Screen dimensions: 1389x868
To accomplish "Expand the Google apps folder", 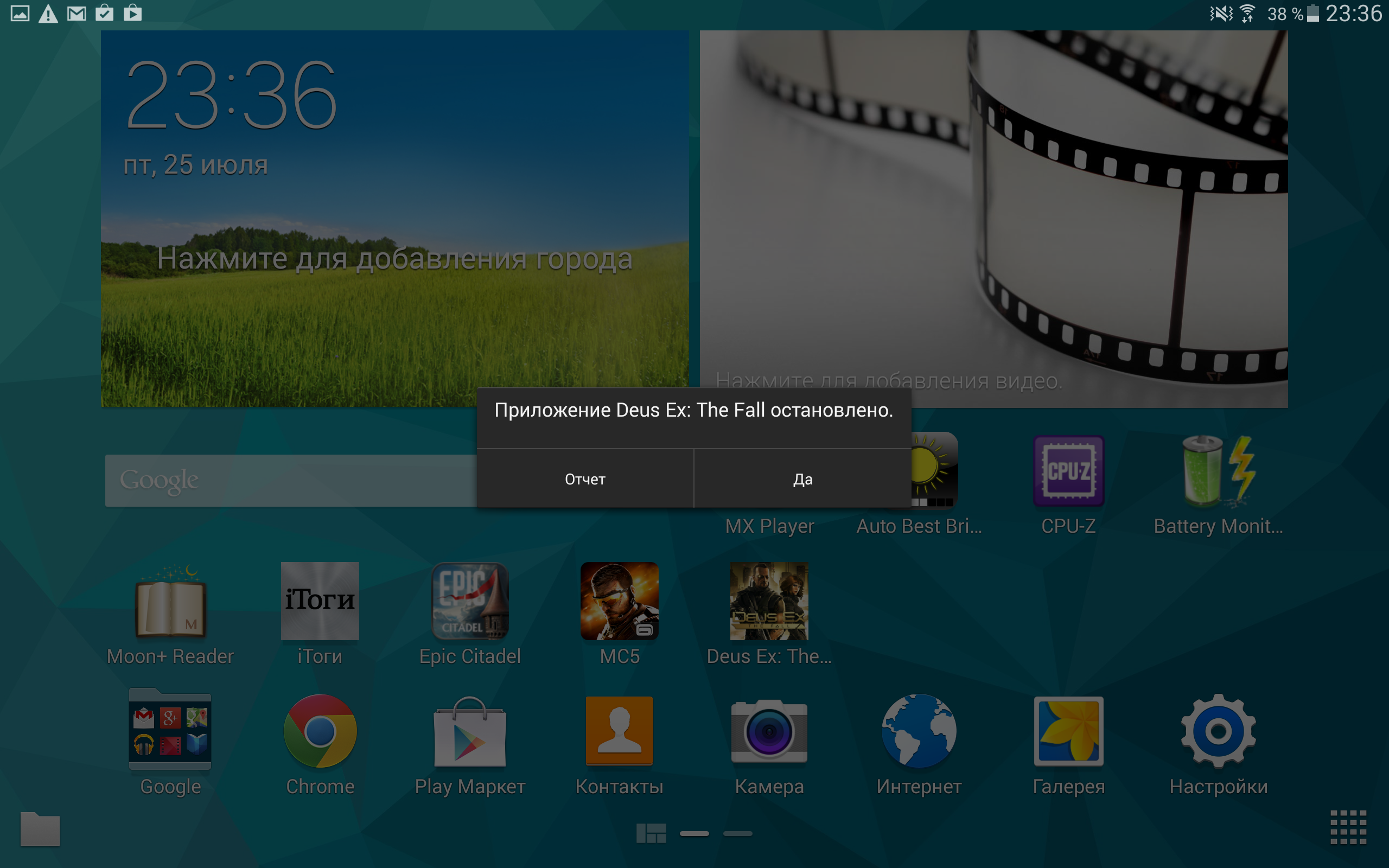I will 170,731.
